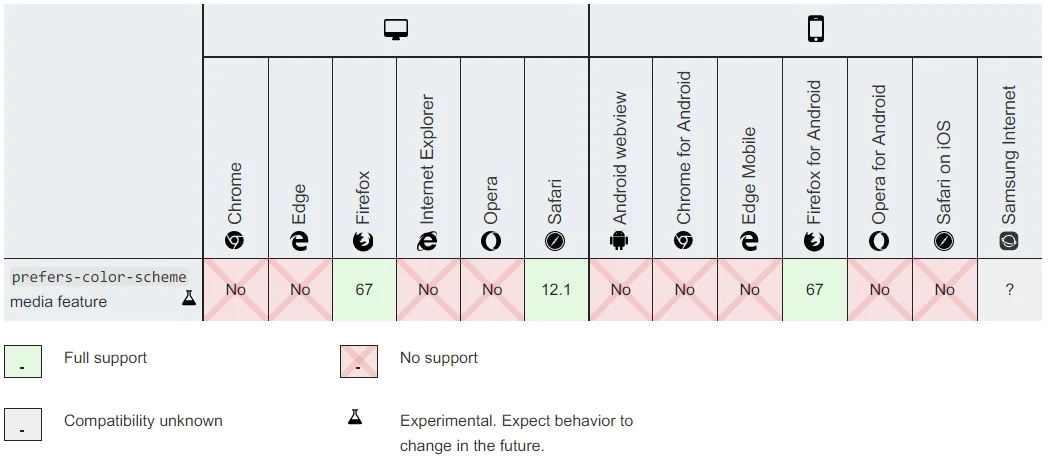Viewport: 1048px width, 459px height.
Task: Click the prefers-color-scheme feature name
Action: pyautogui.click(x=98, y=277)
